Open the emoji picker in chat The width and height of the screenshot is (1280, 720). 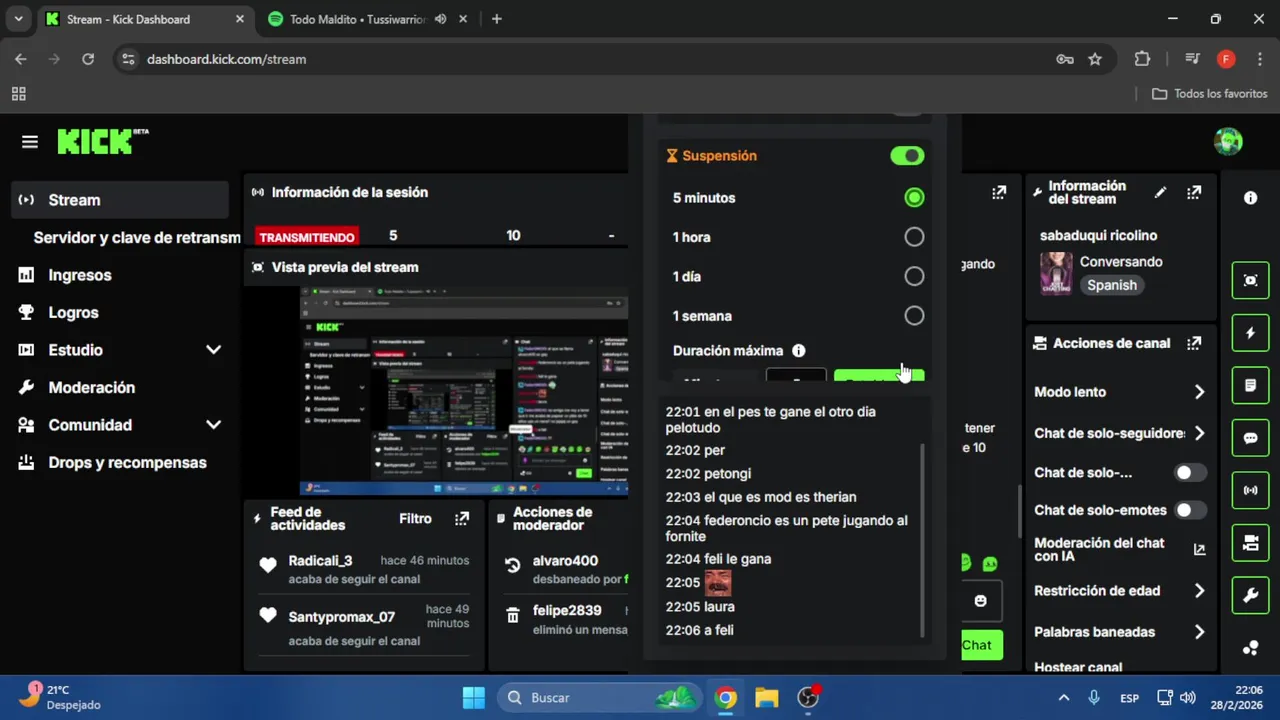coord(980,601)
